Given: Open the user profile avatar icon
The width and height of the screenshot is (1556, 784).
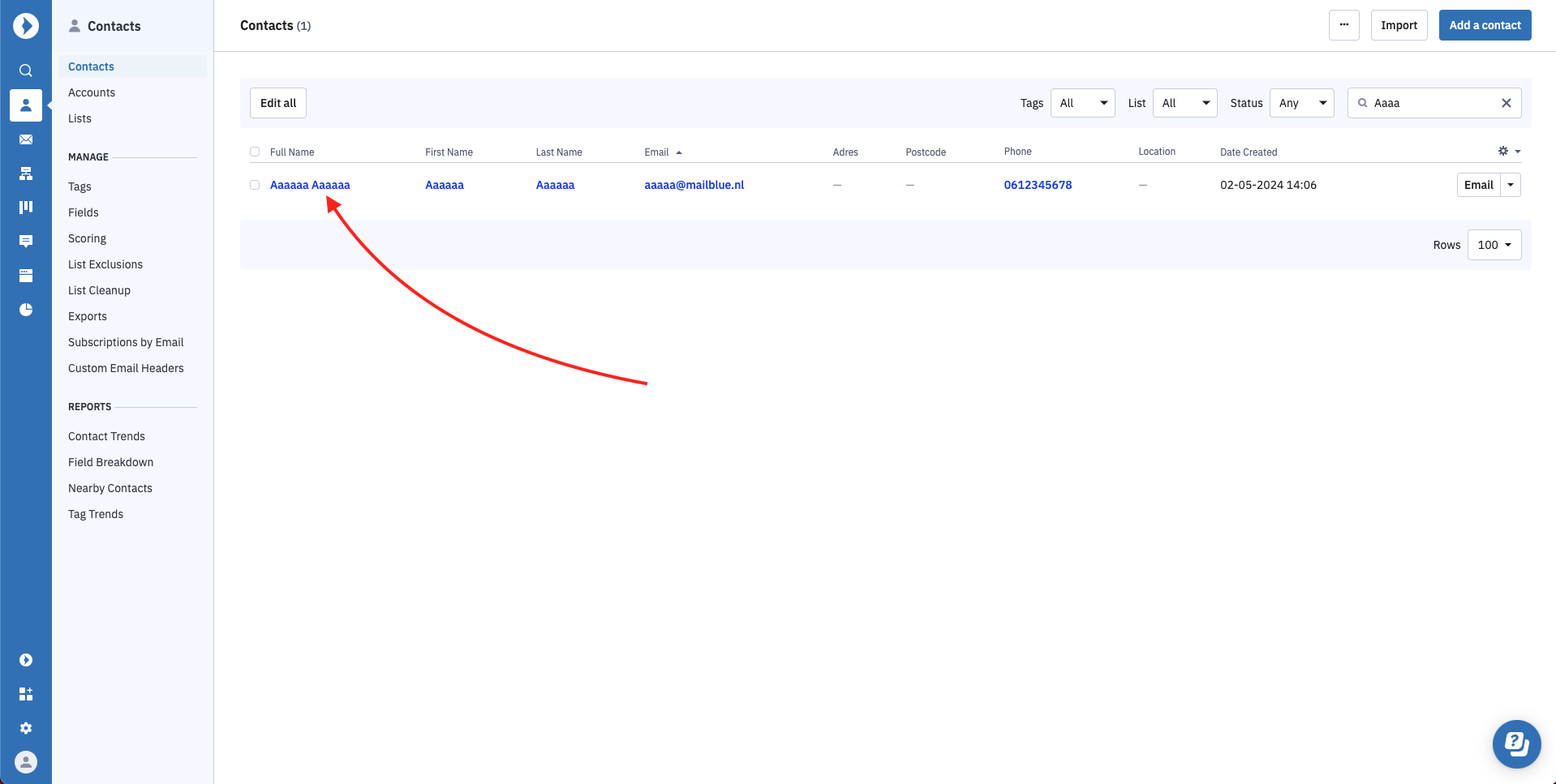Looking at the screenshot, I should [x=26, y=762].
